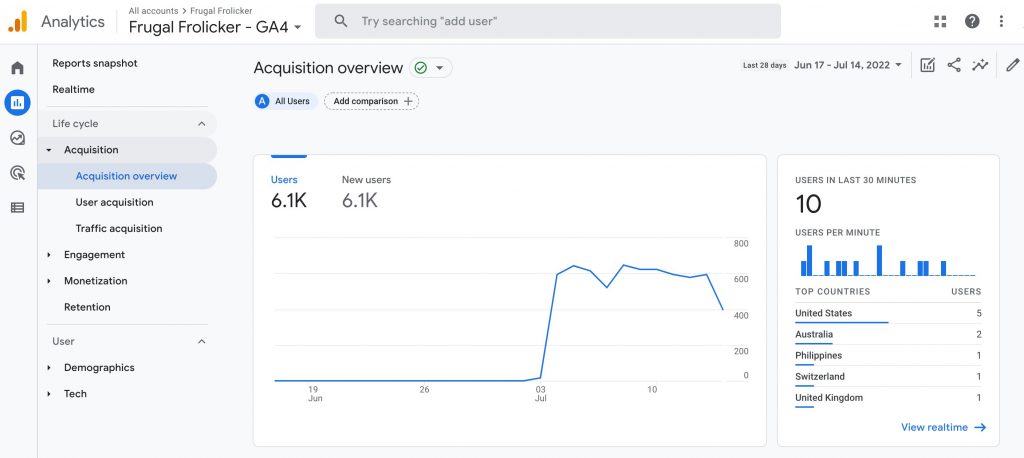Collapse the Acquisition tree arrow
The image size is (1024, 458).
pos(49,150)
